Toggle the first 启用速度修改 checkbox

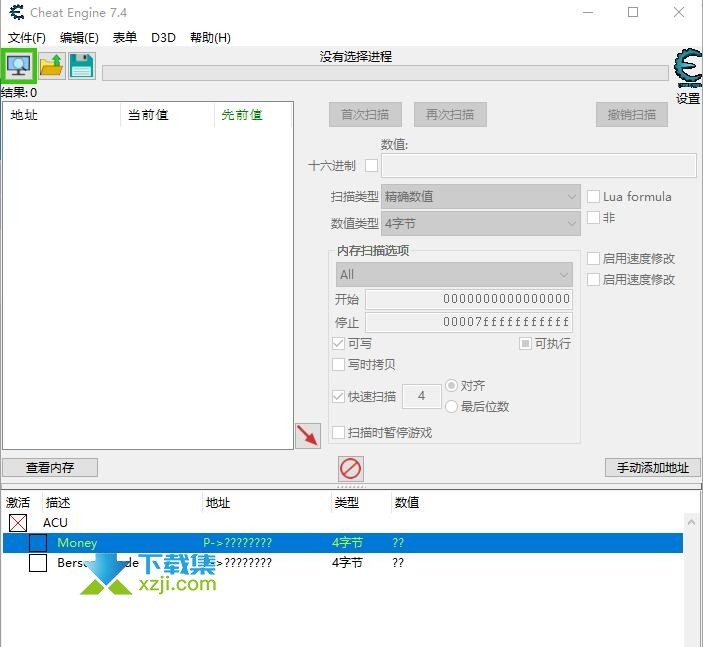tap(593, 258)
